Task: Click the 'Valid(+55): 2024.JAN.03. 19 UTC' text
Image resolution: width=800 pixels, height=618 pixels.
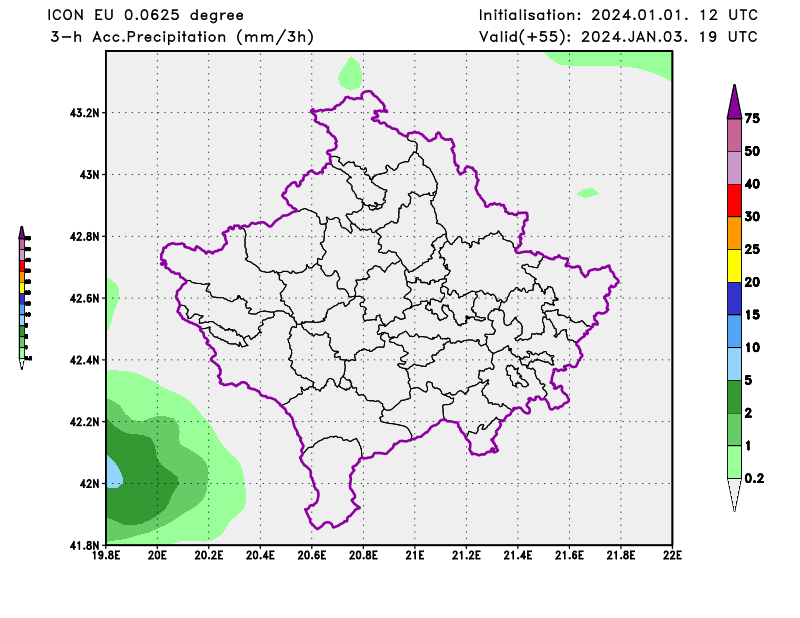Action: point(618,37)
